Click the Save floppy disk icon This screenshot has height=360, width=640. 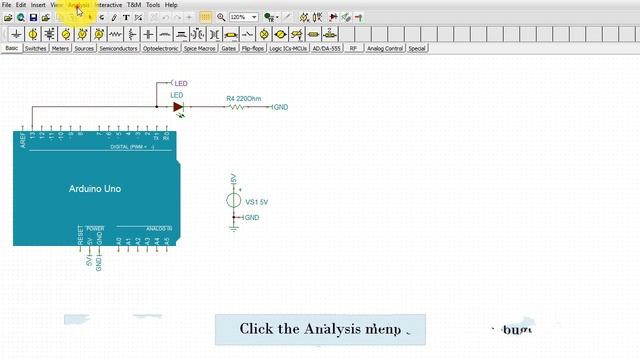pyautogui.click(x=33, y=18)
